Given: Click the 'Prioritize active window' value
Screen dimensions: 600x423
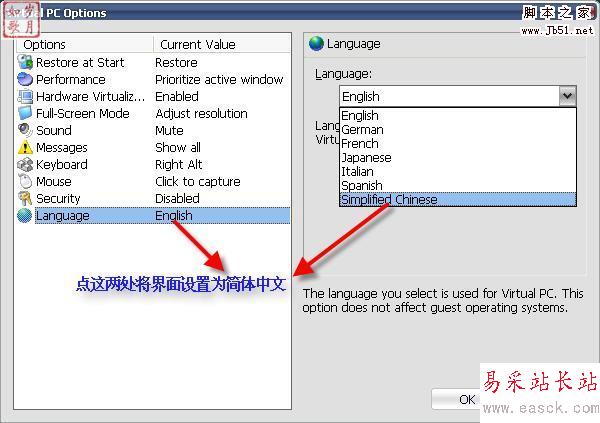Looking at the screenshot, I should (219, 80).
